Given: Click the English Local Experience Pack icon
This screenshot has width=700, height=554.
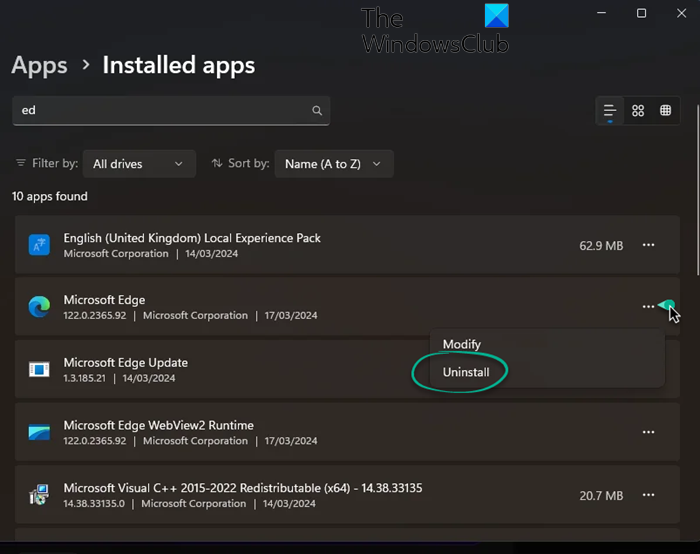Looking at the screenshot, I should tap(39, 245).
